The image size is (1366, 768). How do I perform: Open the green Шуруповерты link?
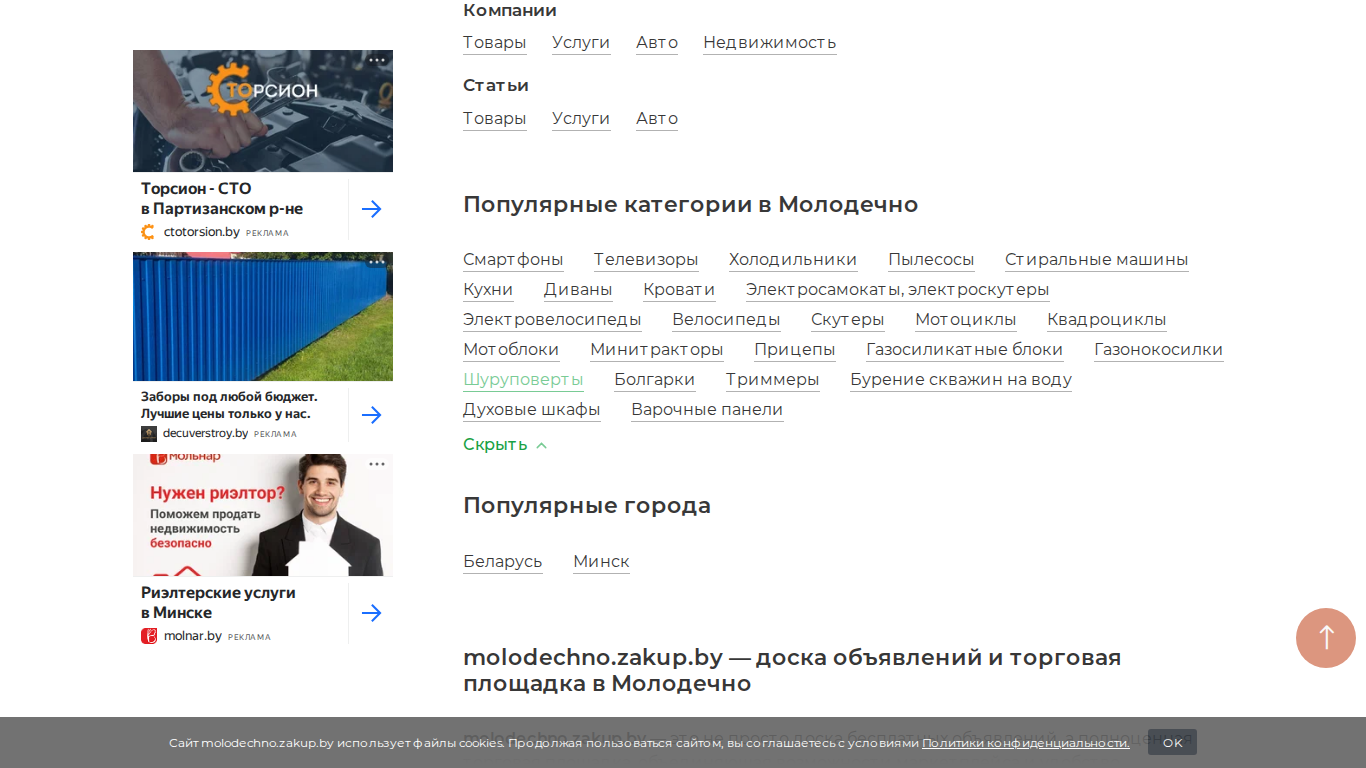(523, 380)
